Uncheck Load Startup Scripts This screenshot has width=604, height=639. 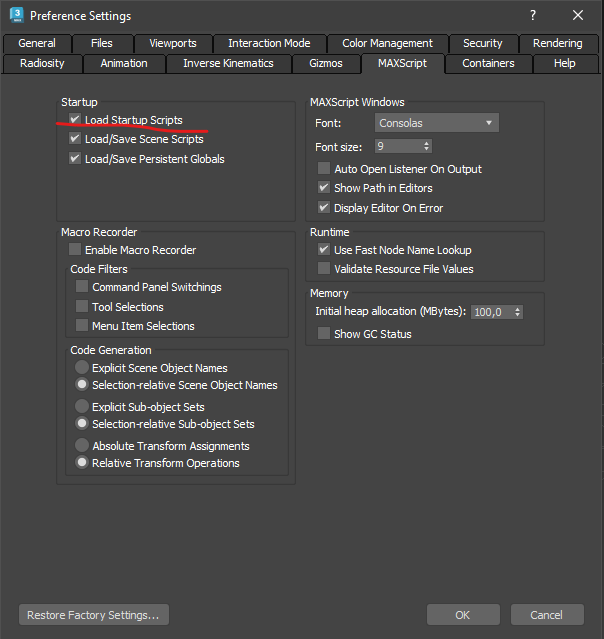75,119
